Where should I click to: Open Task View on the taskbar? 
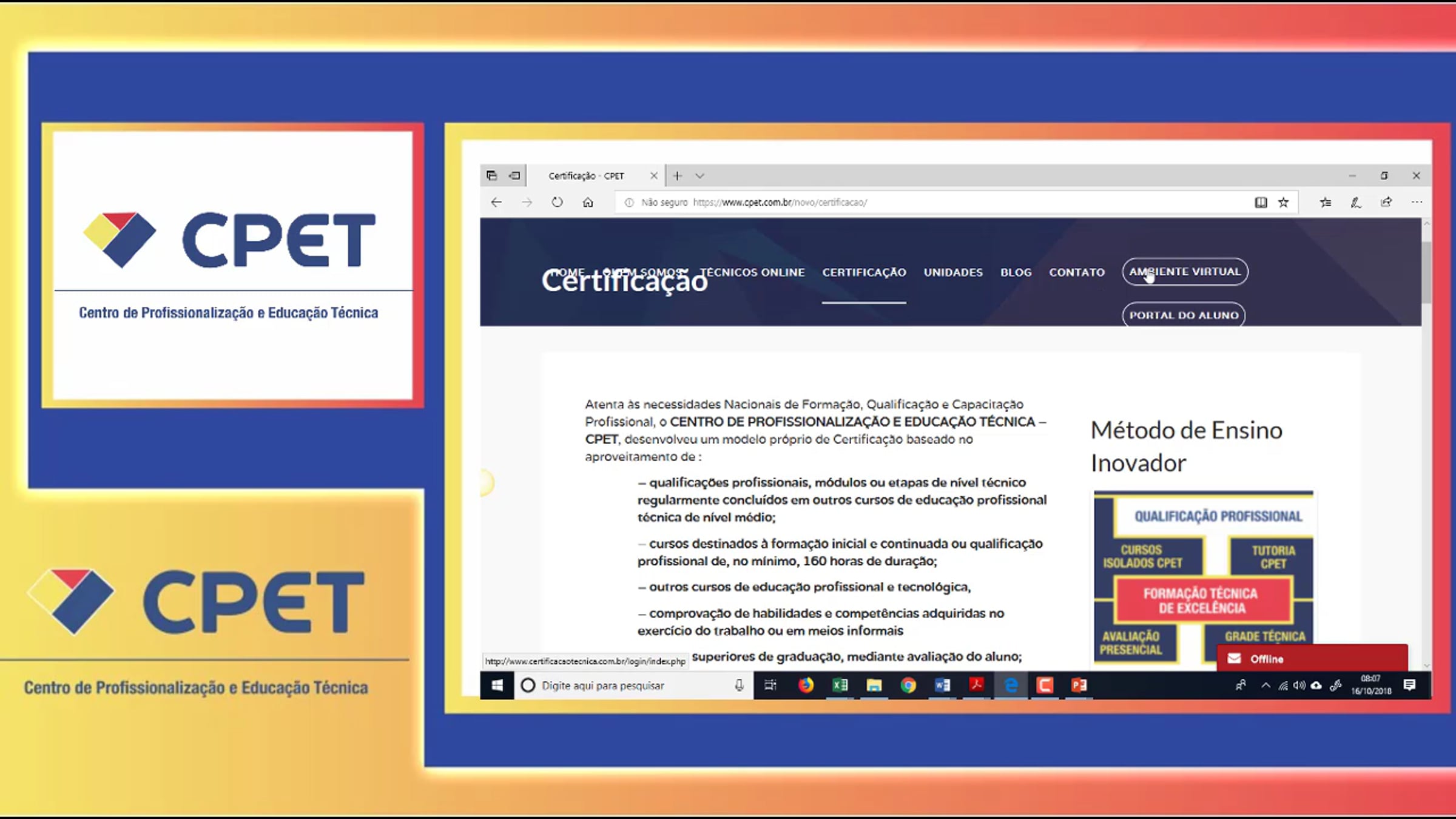(770, 686)
